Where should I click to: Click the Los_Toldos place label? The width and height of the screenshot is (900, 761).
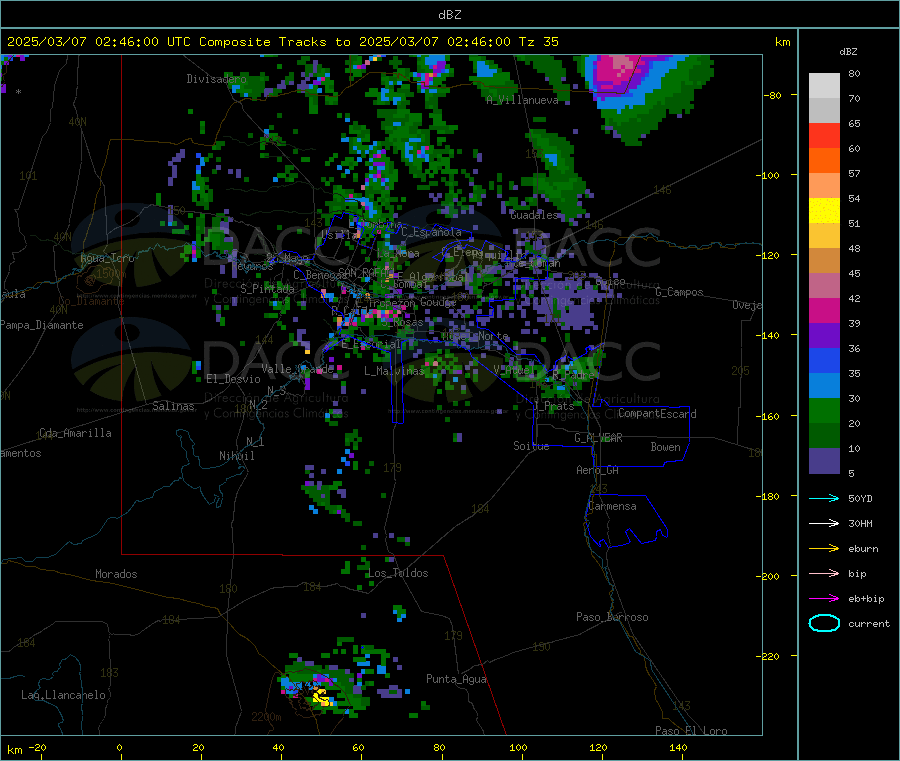pyautogui.click(x=398, y=573)
